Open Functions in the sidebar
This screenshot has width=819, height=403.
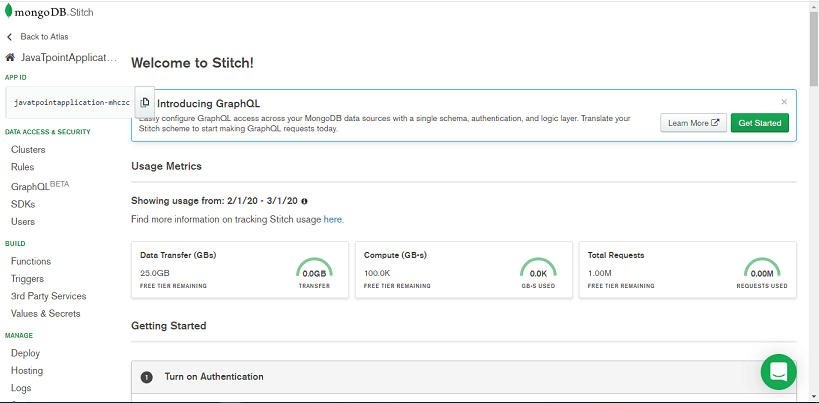point(31,261)
